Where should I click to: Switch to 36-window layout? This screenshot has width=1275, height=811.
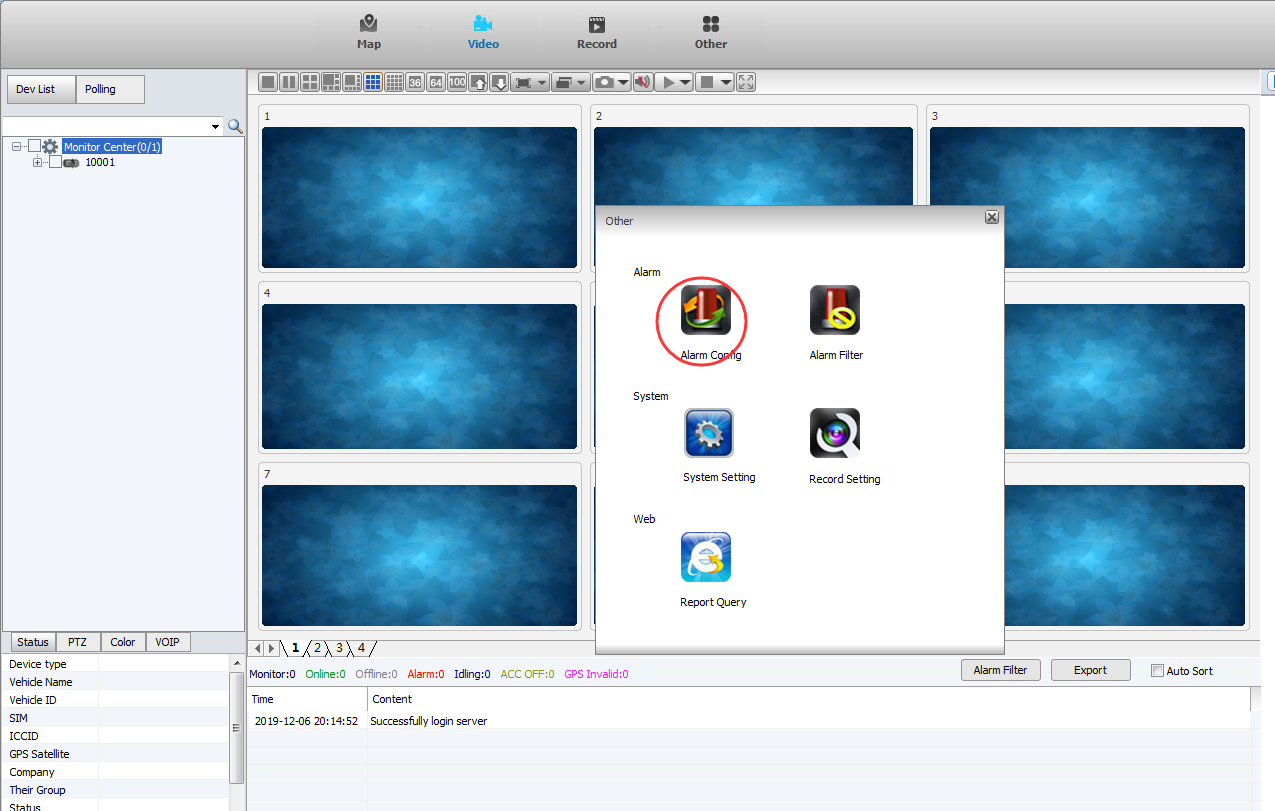click(415, 82)
